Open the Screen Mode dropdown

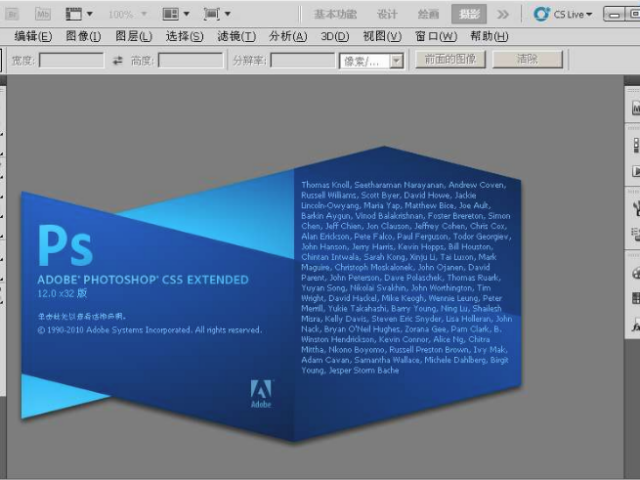217,14
